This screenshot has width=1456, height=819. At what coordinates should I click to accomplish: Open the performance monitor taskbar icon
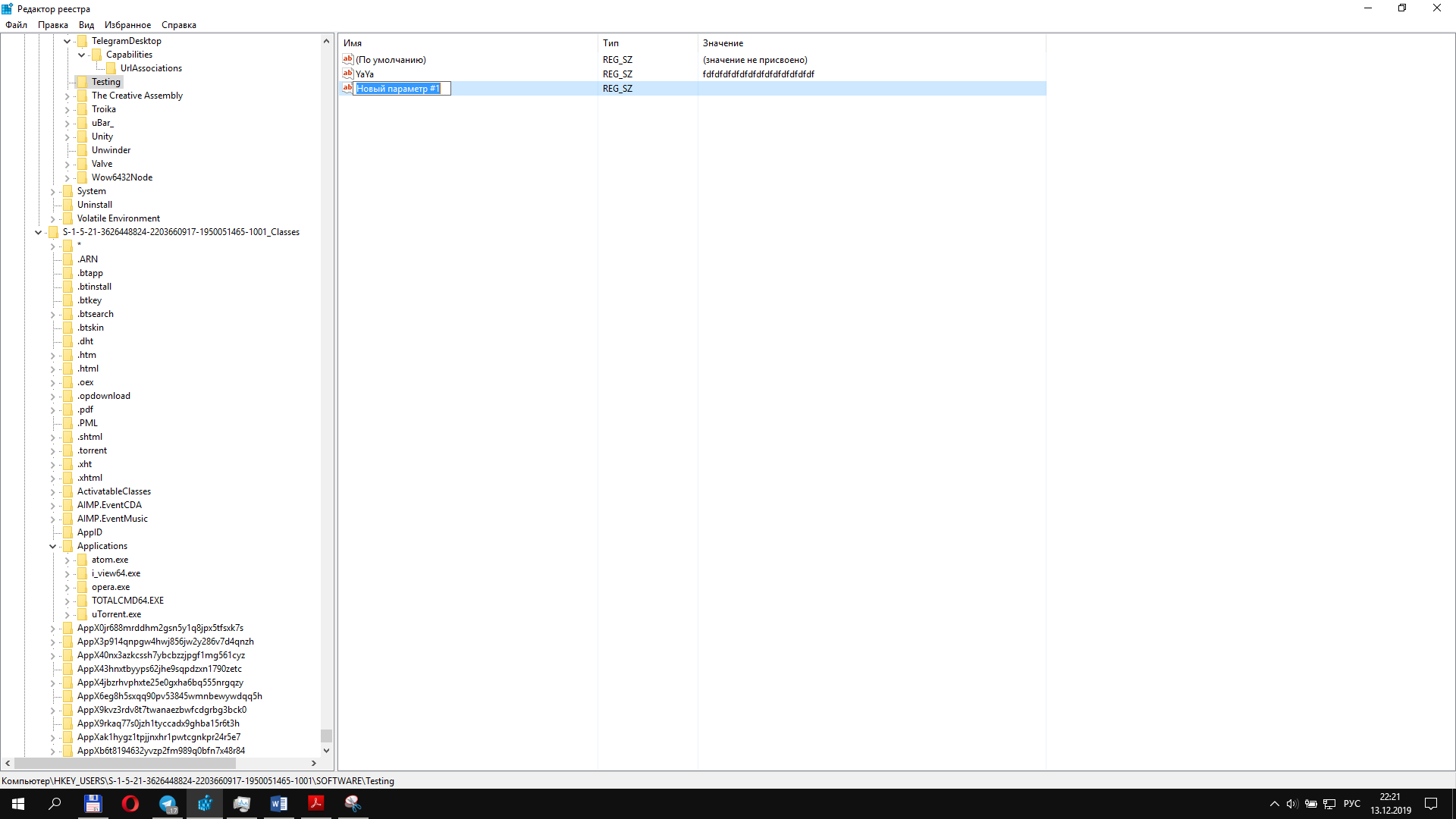[x=242, y=804]
